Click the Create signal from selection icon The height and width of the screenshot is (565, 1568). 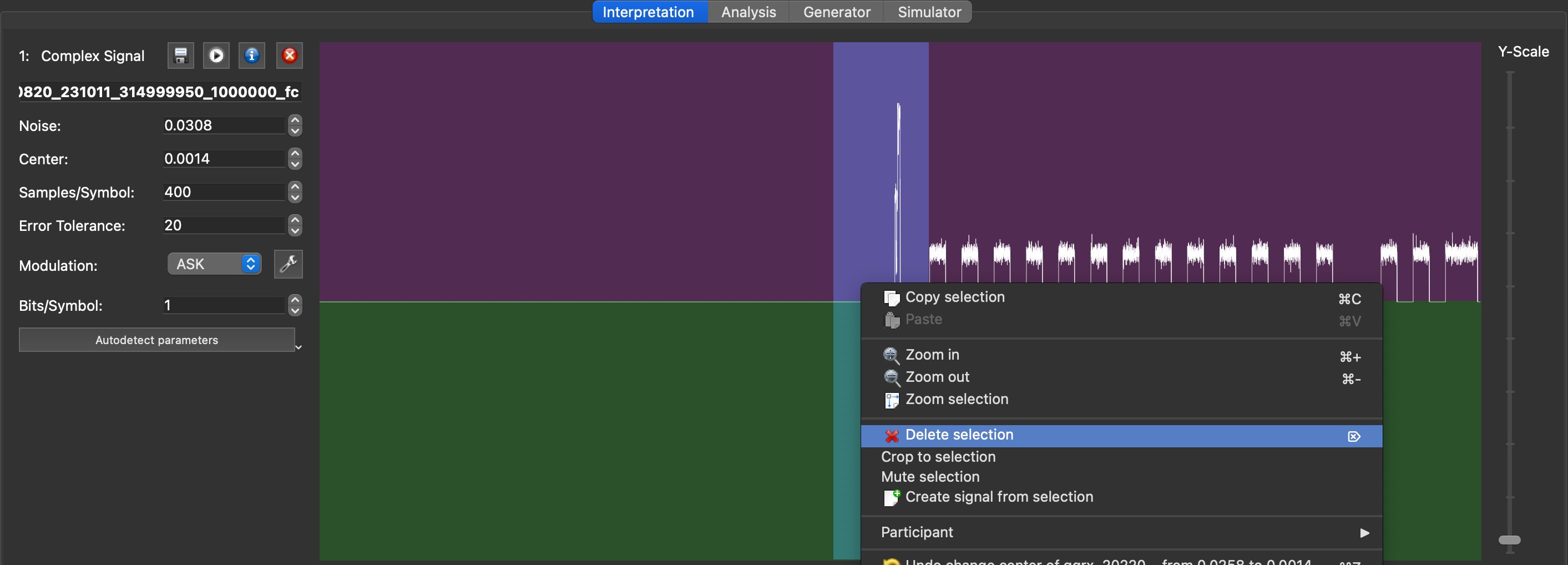coord(892,497)
